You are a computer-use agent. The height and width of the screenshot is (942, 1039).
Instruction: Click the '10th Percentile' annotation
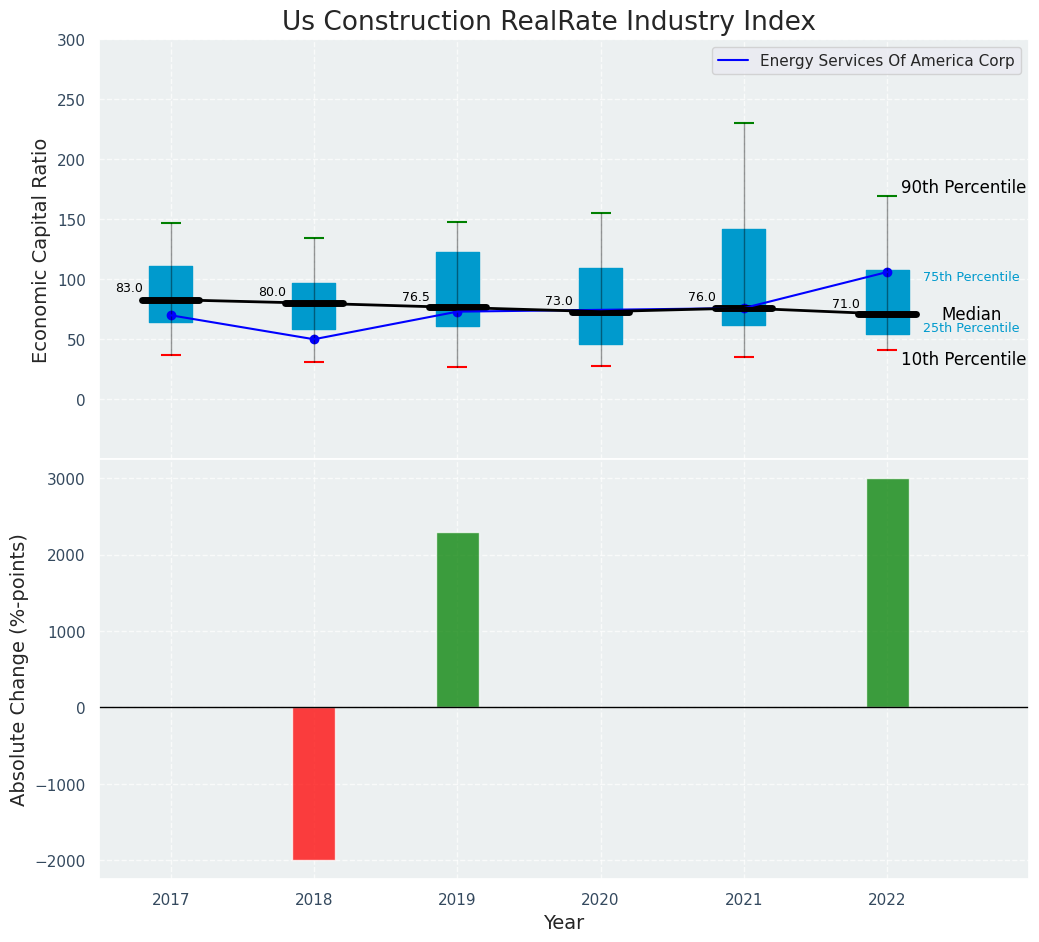(963, 359)
